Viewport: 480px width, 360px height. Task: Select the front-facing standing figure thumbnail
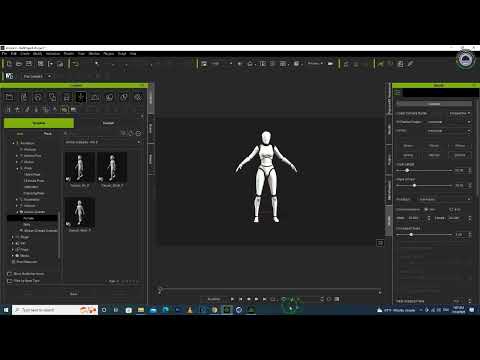79,212
